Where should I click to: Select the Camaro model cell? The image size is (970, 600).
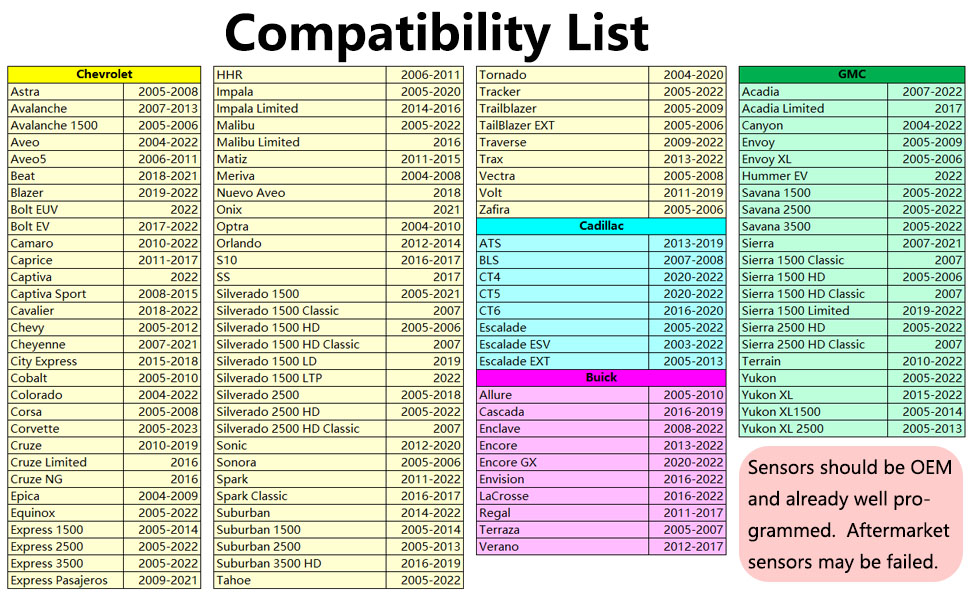coord(66,243)
